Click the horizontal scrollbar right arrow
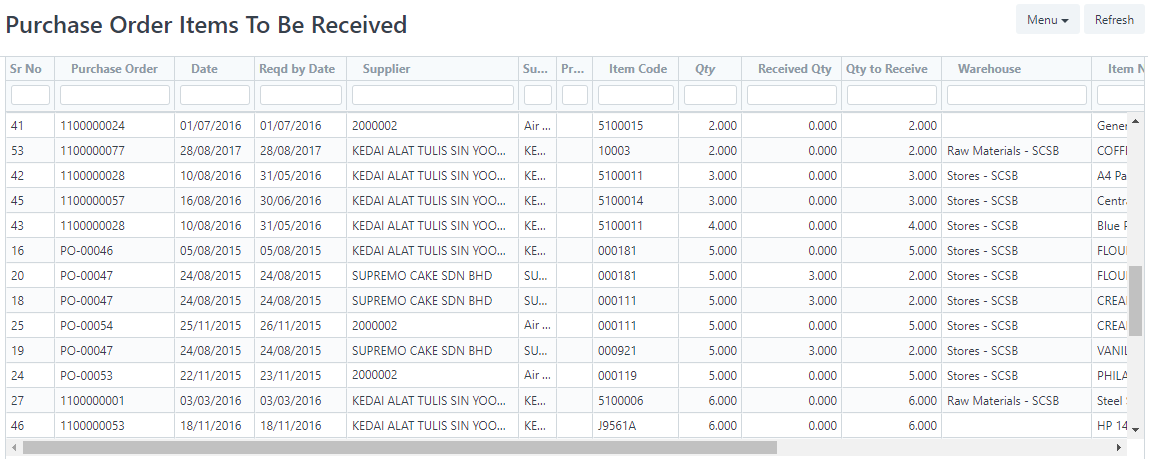Screen dimensions: 1150x461 pos(1119,447)
